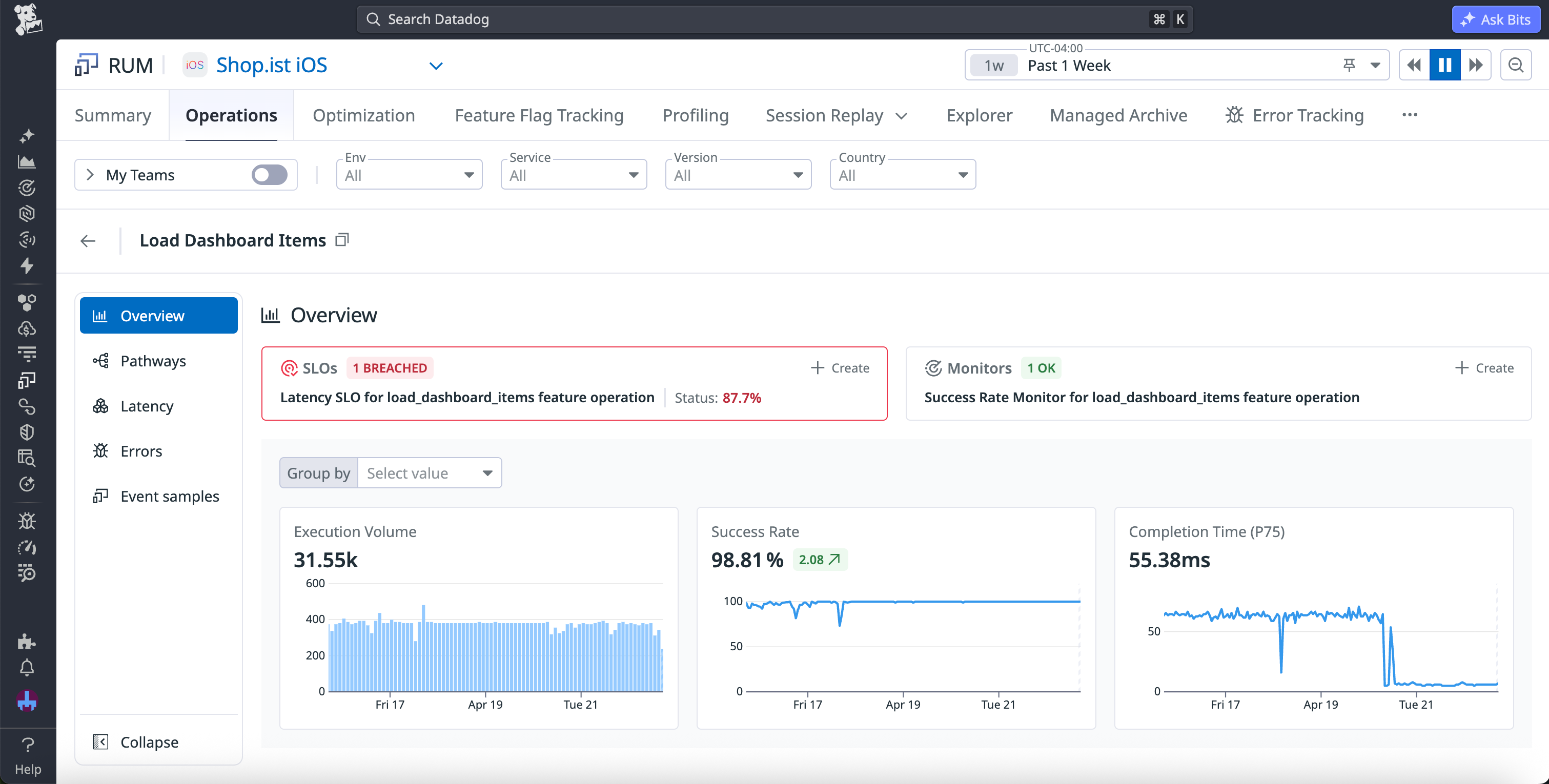Open the Env filter dropdown
The width and height of the screenshot is (1549, 784).
pos(409,175)
